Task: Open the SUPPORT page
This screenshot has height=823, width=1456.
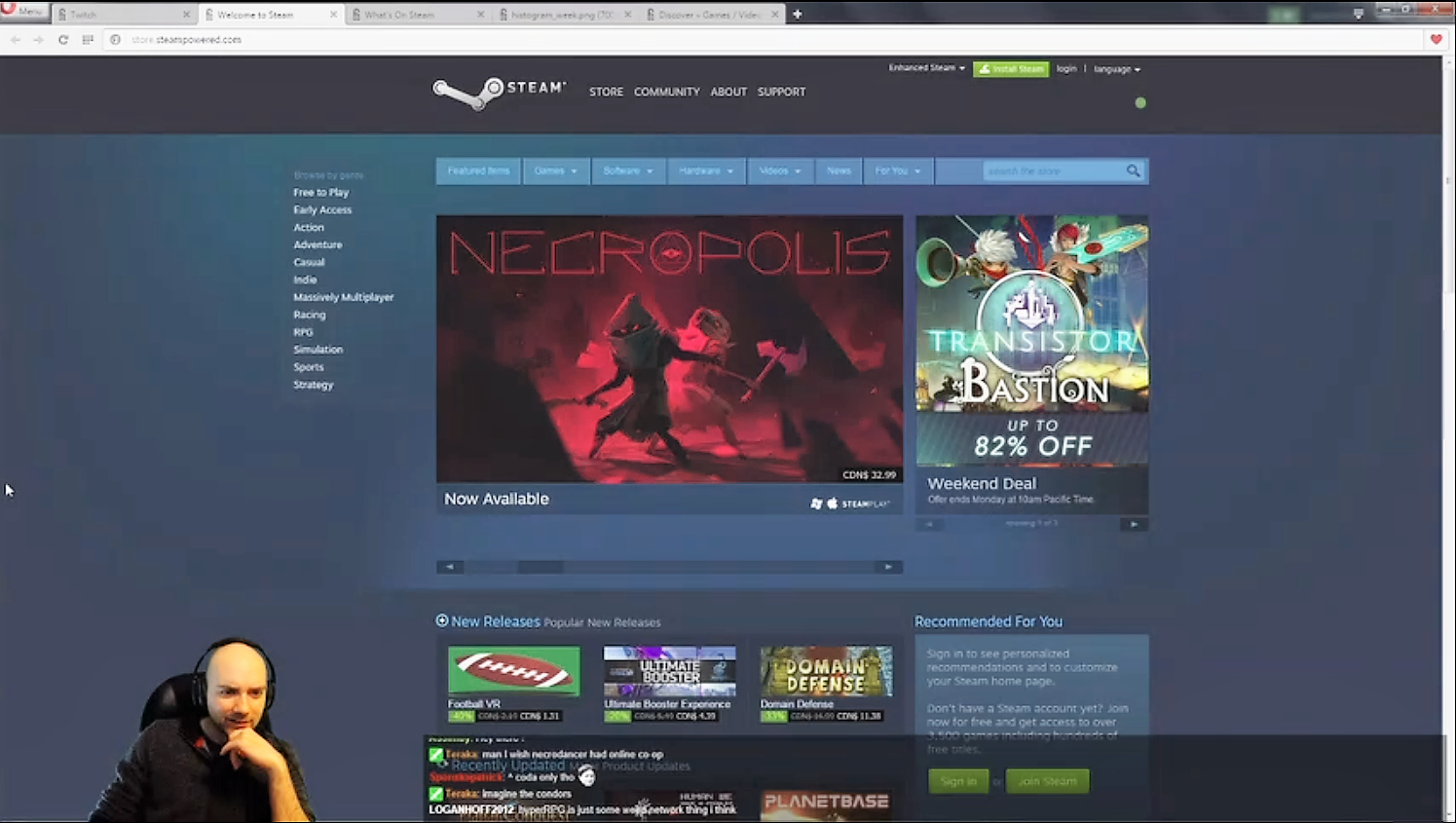Action: point(782,92)
